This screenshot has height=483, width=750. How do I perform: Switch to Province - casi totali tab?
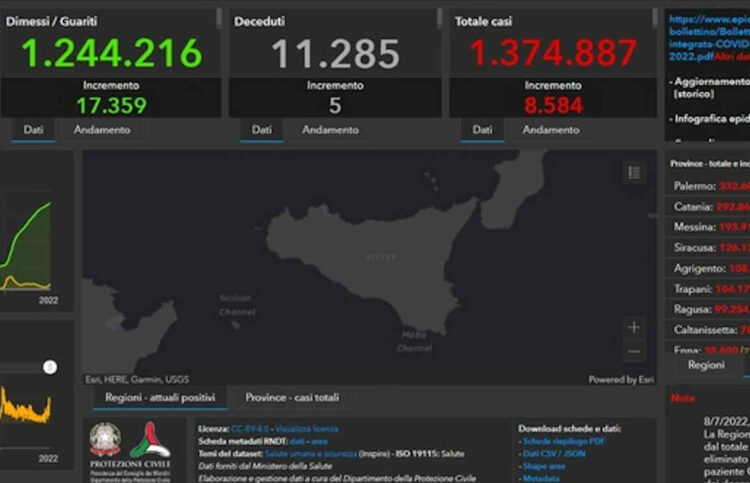292,397
